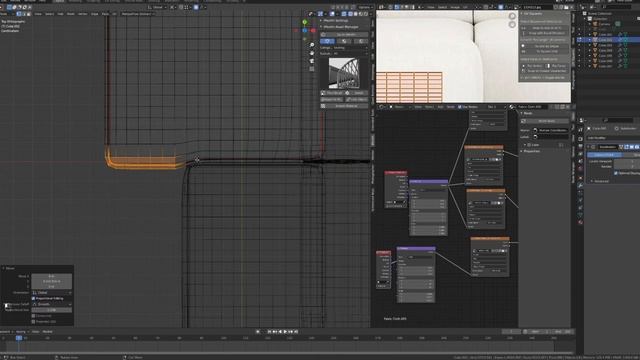The width and height of the screenshot is (640, 360).
Task: Click Levels Viewport value field
Action: [627, 162]
